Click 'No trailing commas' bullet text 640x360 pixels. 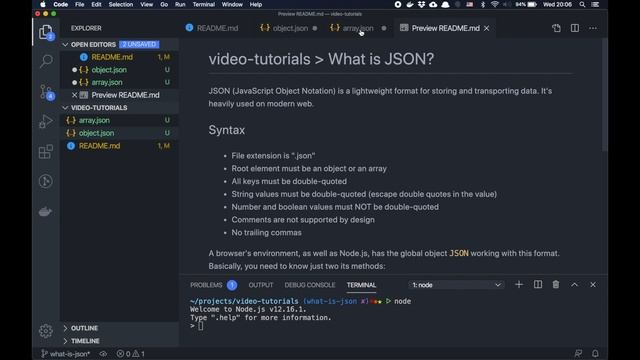(x=267, y=233)
